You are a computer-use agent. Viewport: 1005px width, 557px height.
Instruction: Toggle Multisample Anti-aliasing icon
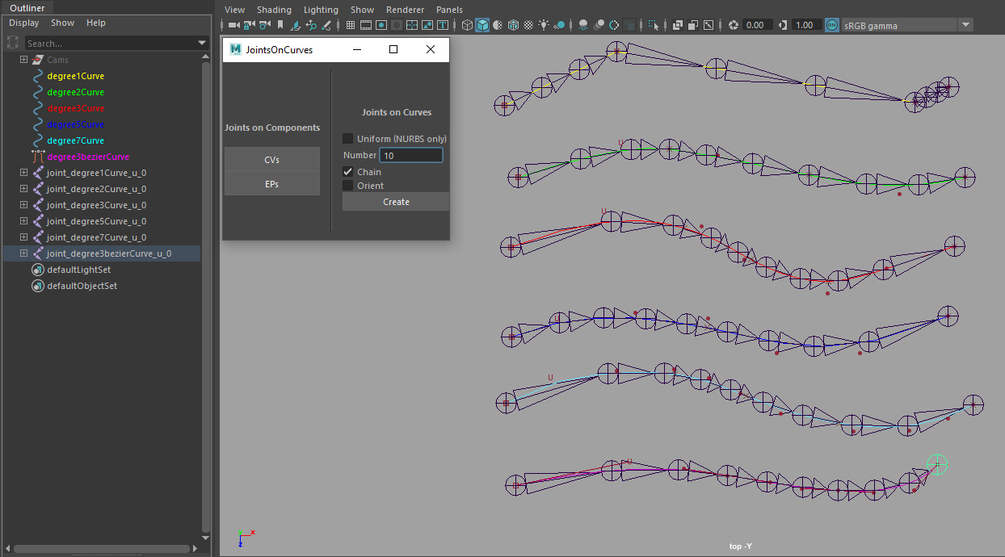[613, 25]
